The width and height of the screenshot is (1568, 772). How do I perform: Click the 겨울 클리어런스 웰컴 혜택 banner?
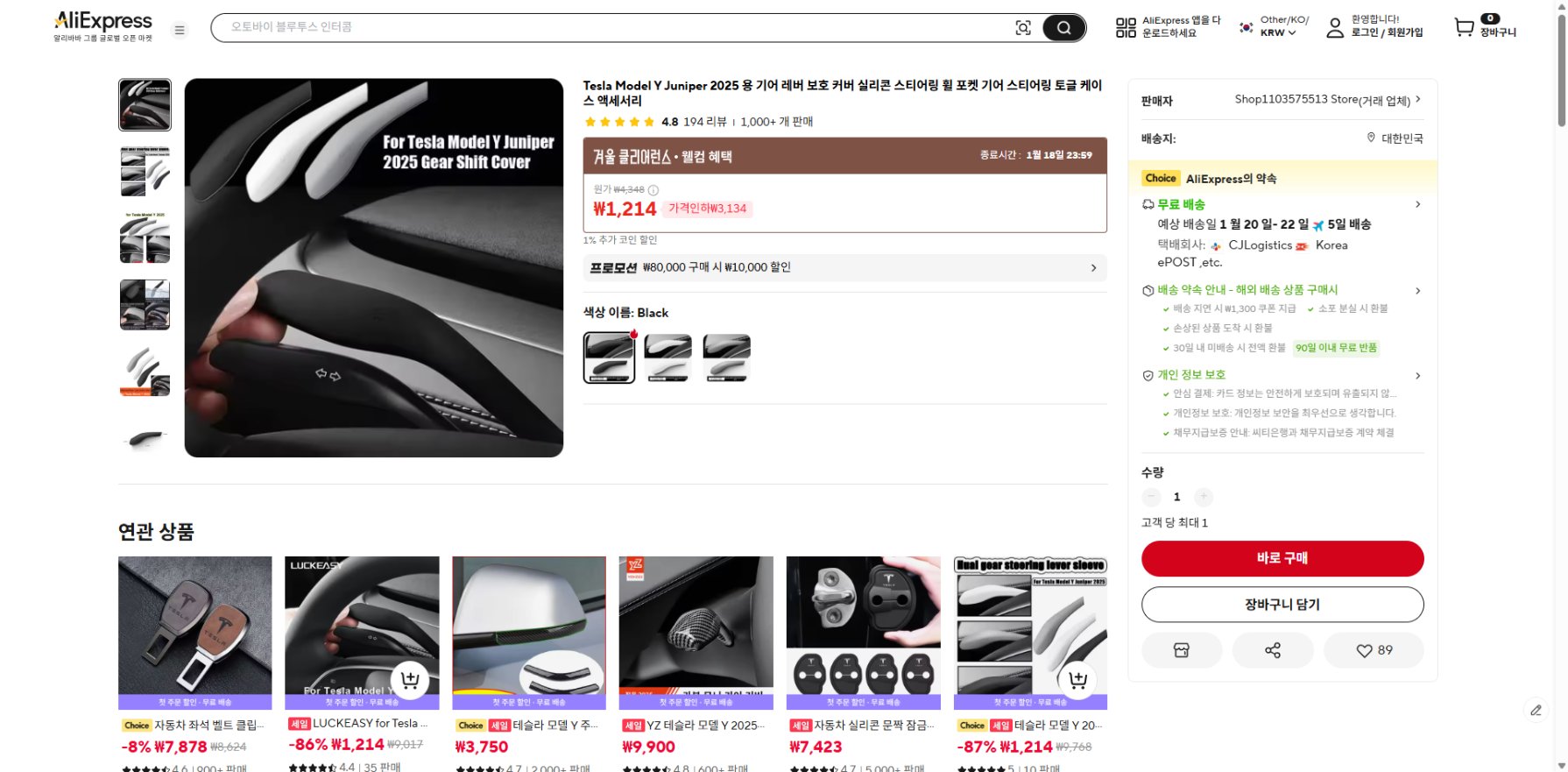pyautogui.click(x=844, y=156)
